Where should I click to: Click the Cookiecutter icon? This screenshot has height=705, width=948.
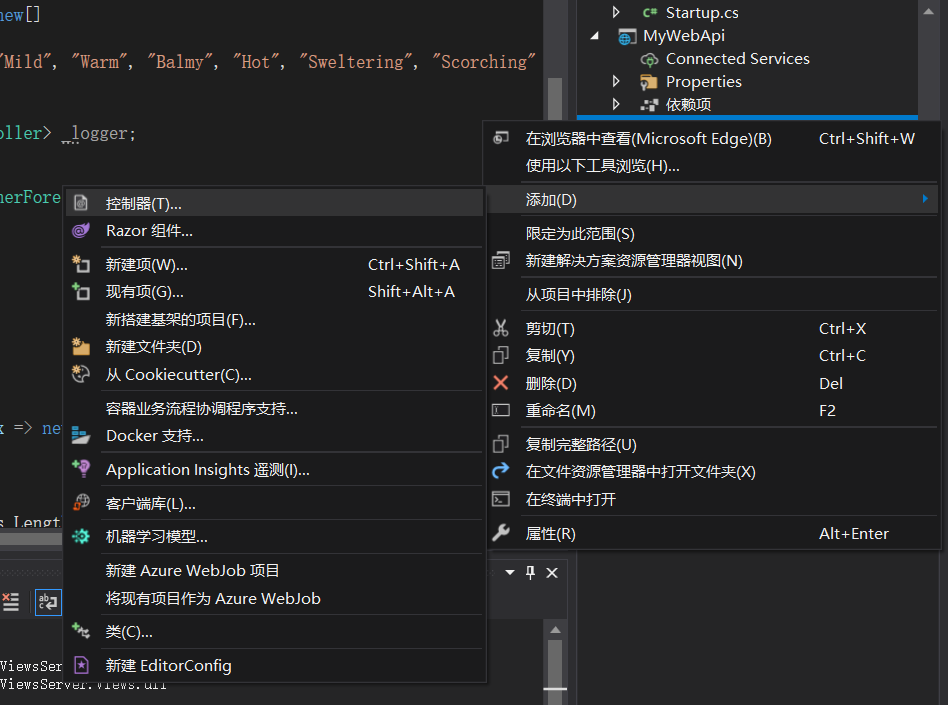pos(81,374)
